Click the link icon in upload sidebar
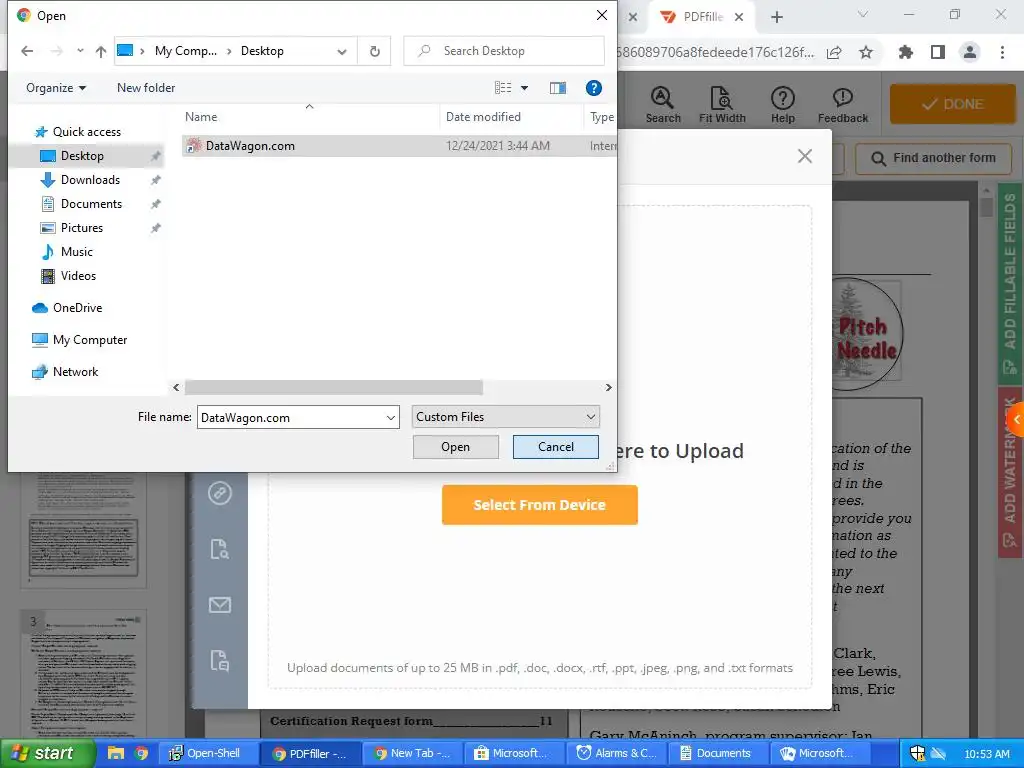Viewport: 1024px width, 768px height. coord(219,492)
